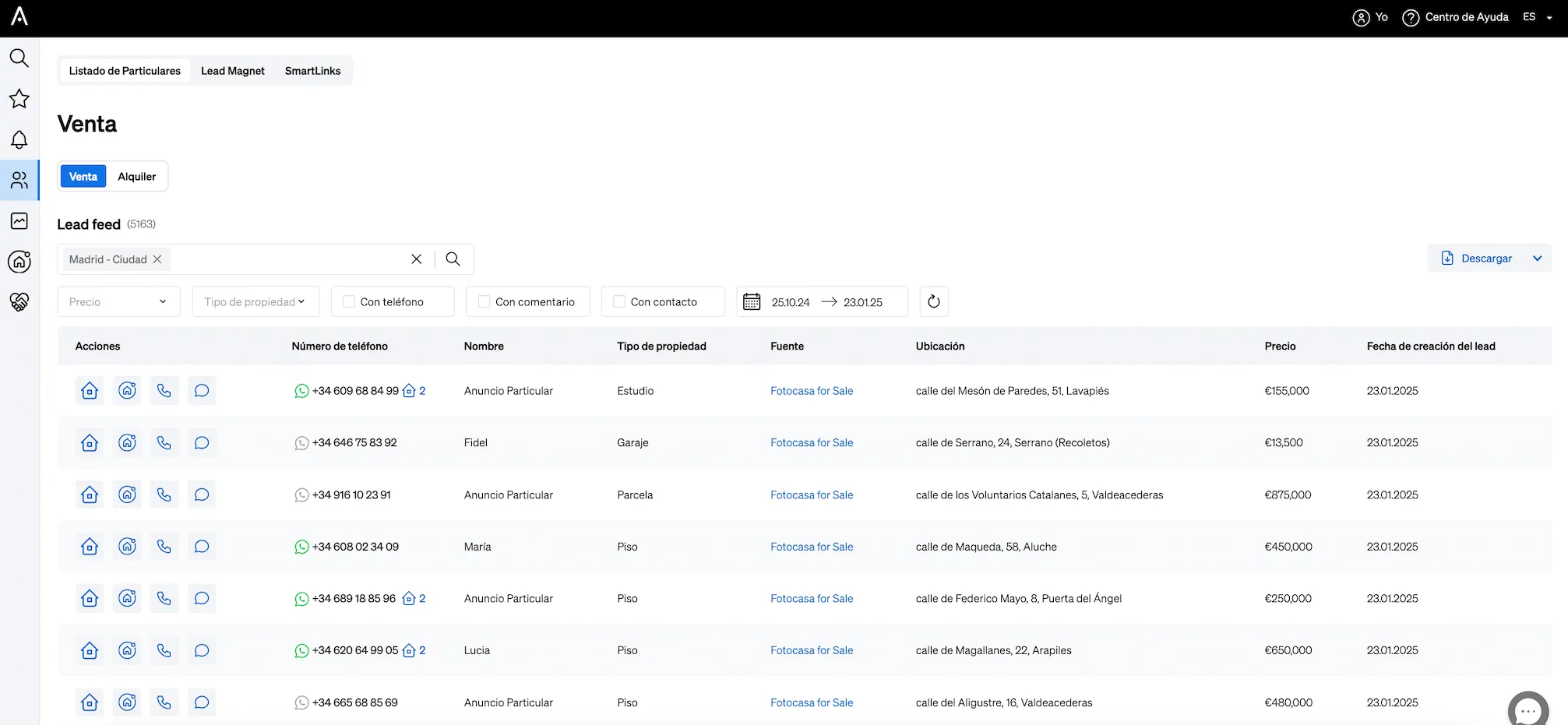Open Fotocasa for Sale link in Parcela row

pyautogui.click(x=812, y=495)
